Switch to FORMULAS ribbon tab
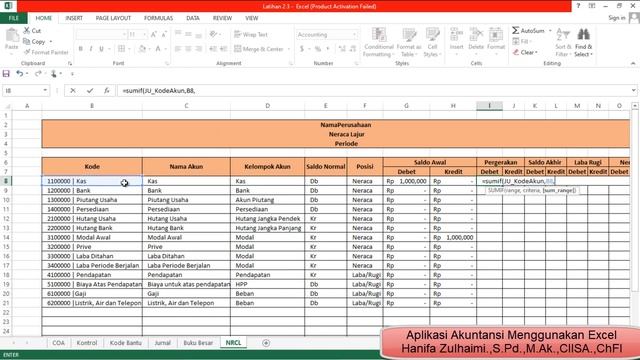 pos(158,18)
